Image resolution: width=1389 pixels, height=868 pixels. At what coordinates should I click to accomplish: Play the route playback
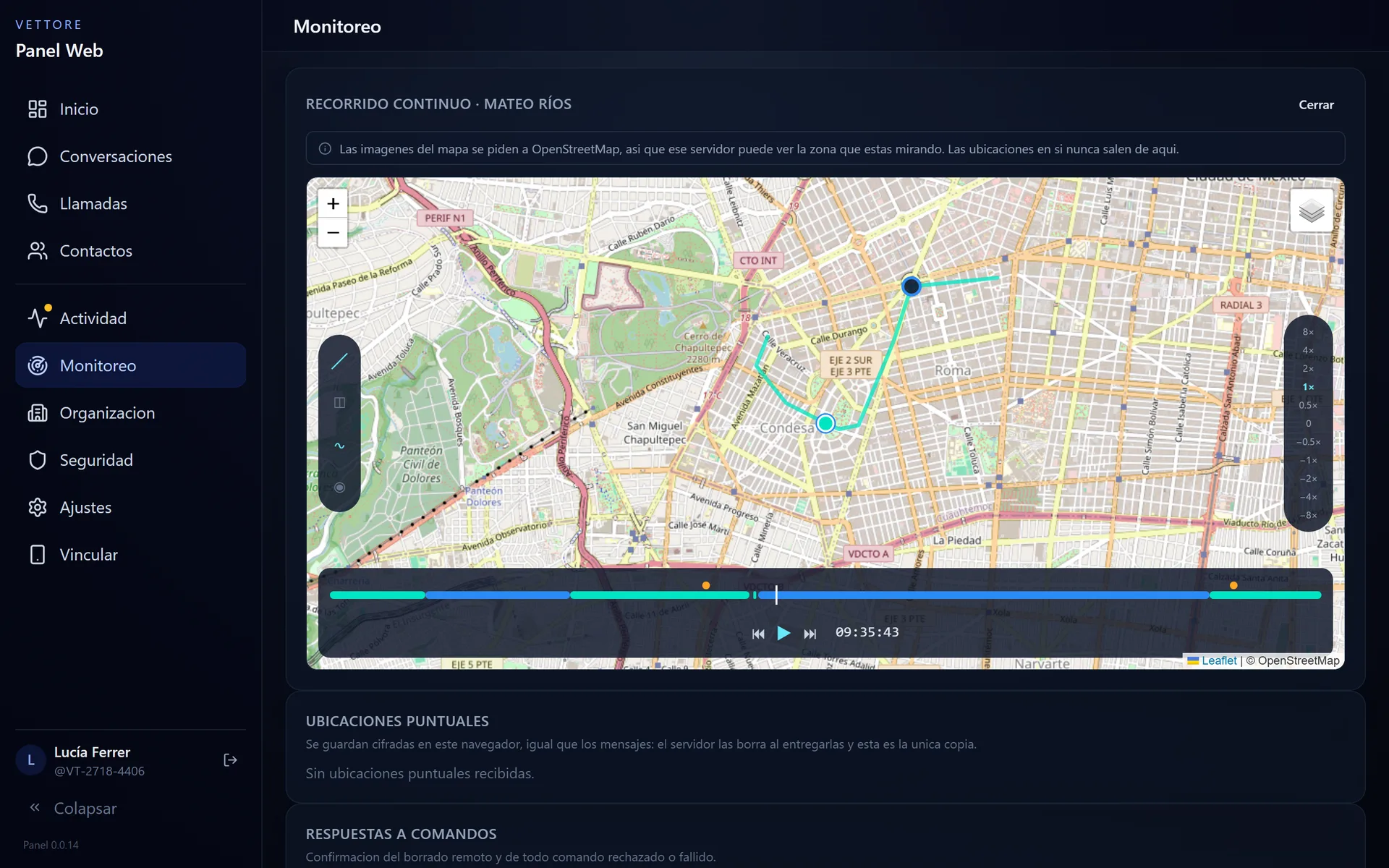[783, 634]
